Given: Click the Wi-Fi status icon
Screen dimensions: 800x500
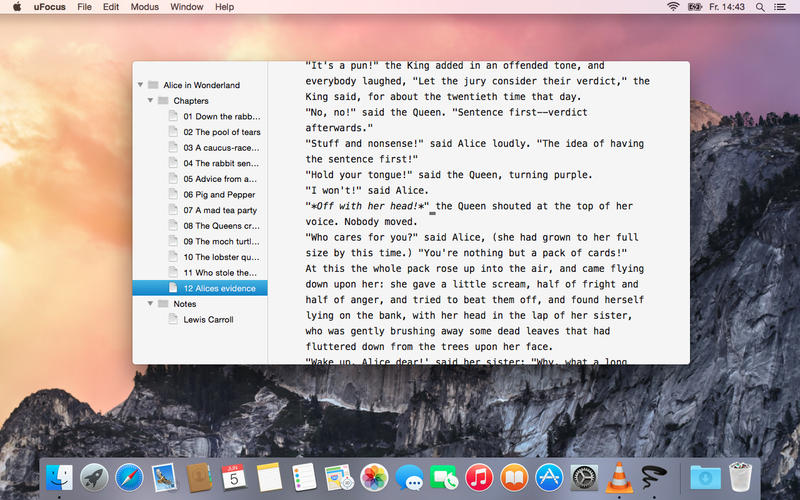Looking at the screenshot, I should click(673, 7).
